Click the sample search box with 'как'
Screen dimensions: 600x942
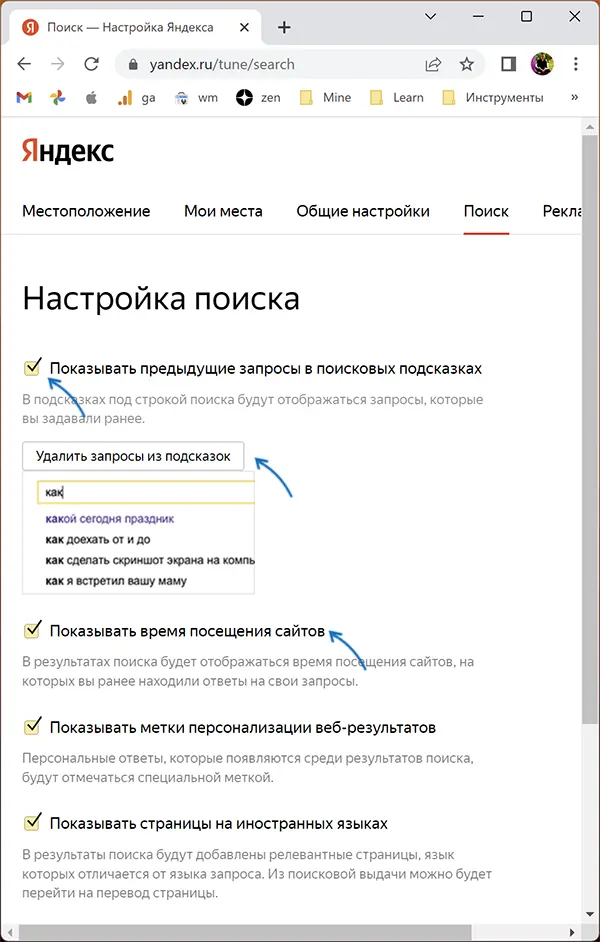(x=146, y=492)
